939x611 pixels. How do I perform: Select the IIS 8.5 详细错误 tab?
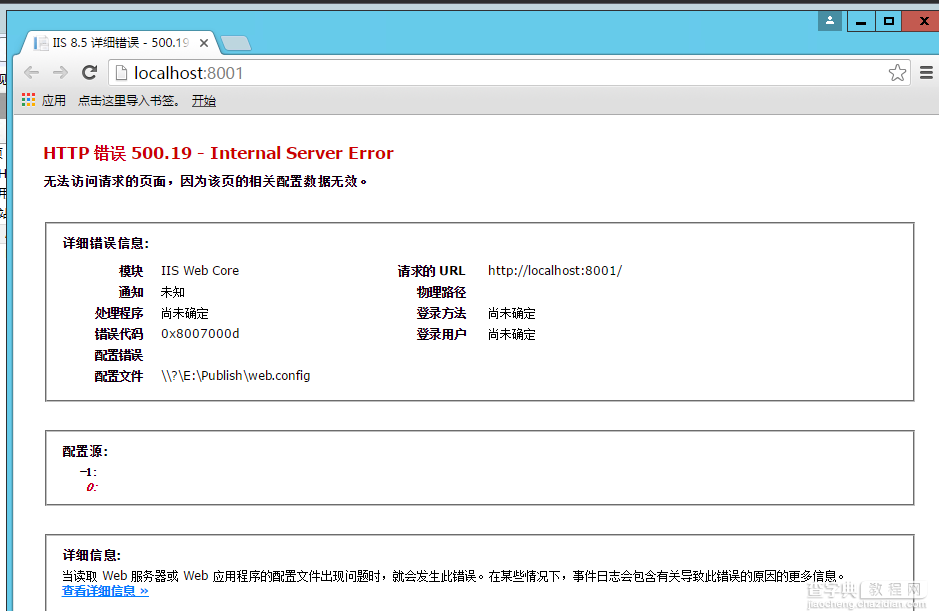click(120, 43)
